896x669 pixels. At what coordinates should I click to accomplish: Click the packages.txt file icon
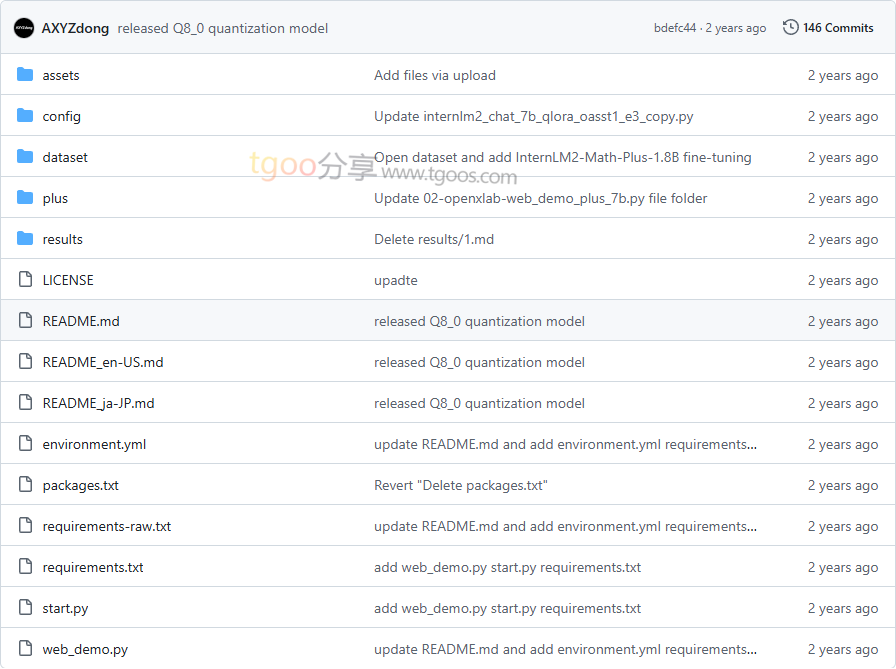(x=25, y=485)
